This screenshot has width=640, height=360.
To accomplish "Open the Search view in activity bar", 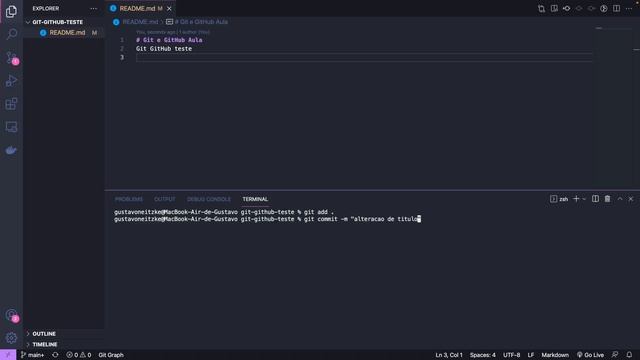I will 11,34.
